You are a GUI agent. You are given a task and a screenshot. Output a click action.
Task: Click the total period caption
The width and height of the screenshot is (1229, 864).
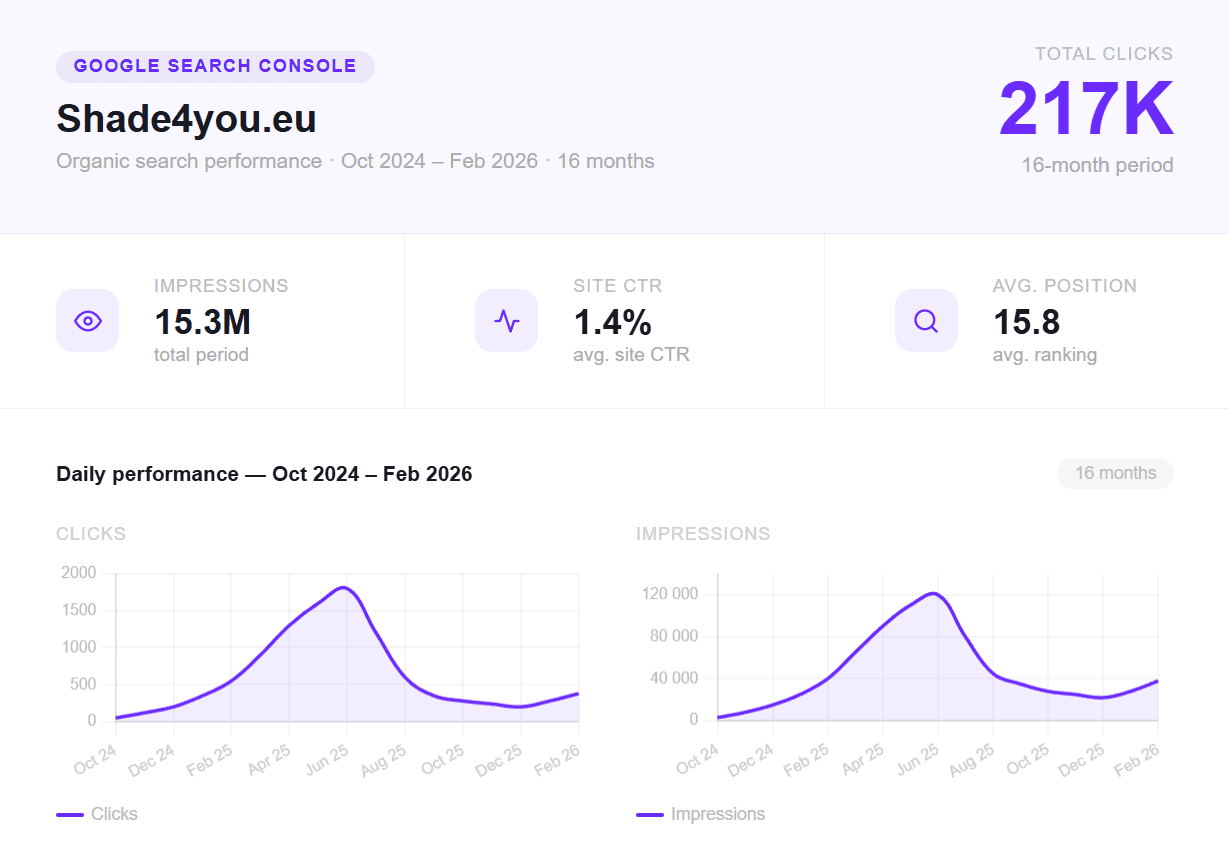pos(201,355)
